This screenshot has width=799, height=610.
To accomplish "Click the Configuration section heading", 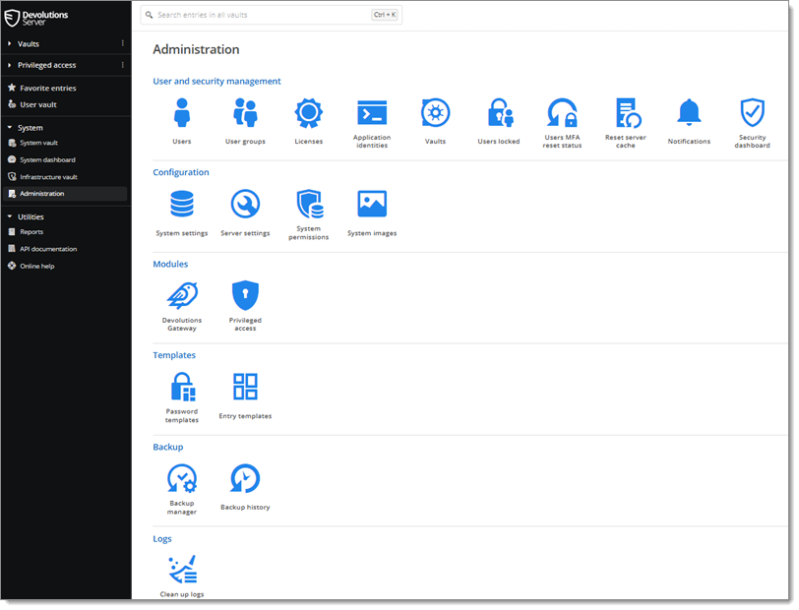I will coord(181,172).
